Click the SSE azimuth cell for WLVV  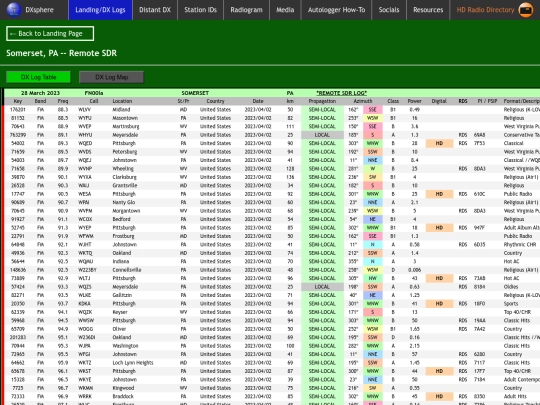tap(373, 110)
